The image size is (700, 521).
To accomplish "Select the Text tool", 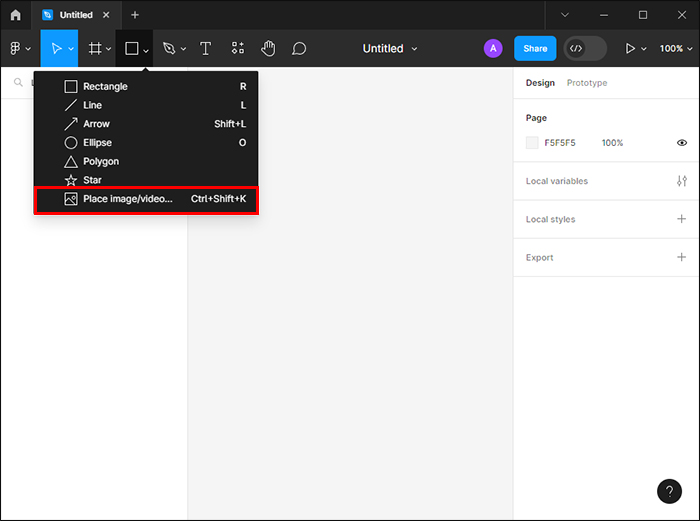I will (x=205, y=48).
